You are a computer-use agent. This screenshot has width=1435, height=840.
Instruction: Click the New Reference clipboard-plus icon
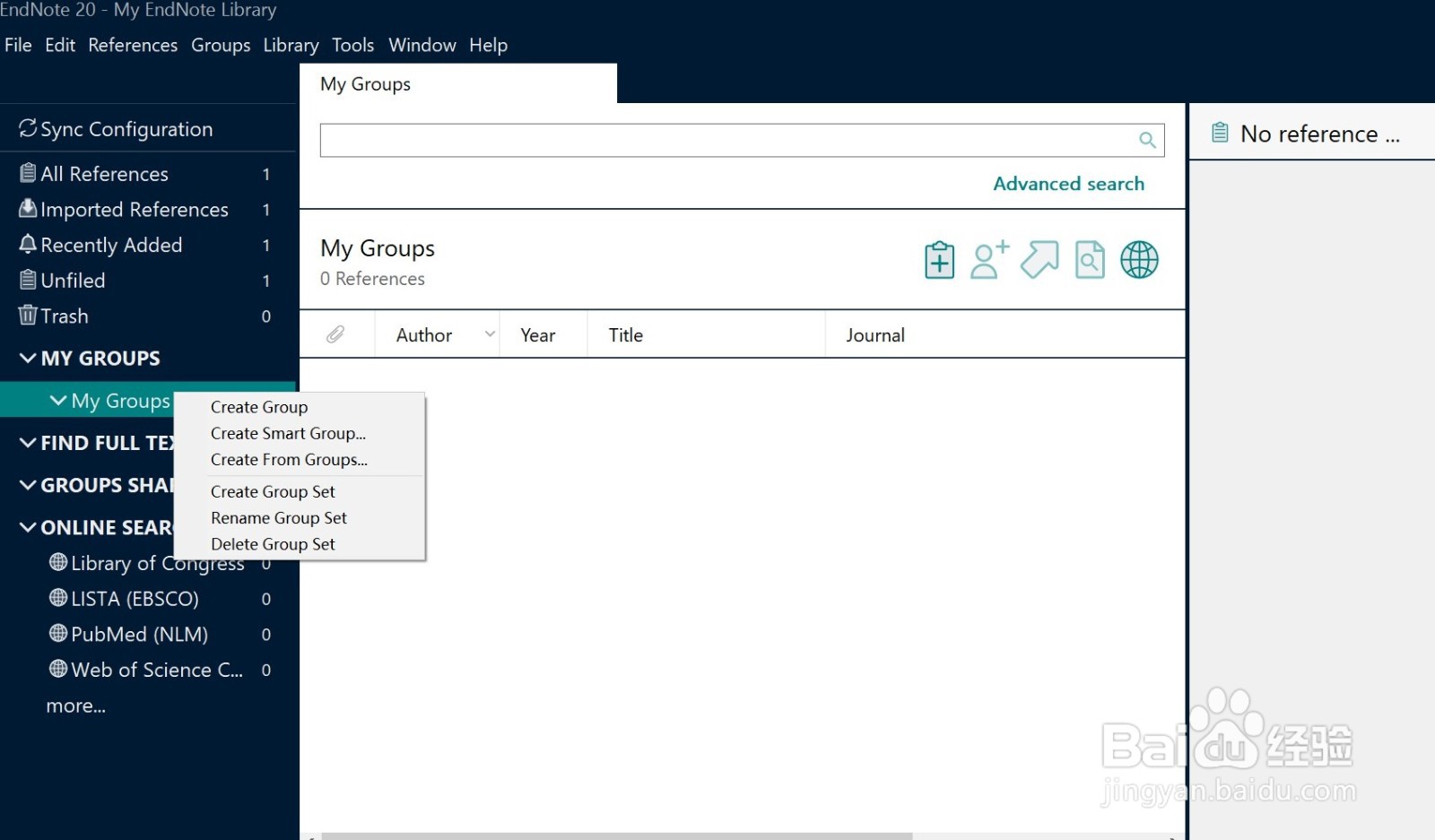click(x=939, y=260)
